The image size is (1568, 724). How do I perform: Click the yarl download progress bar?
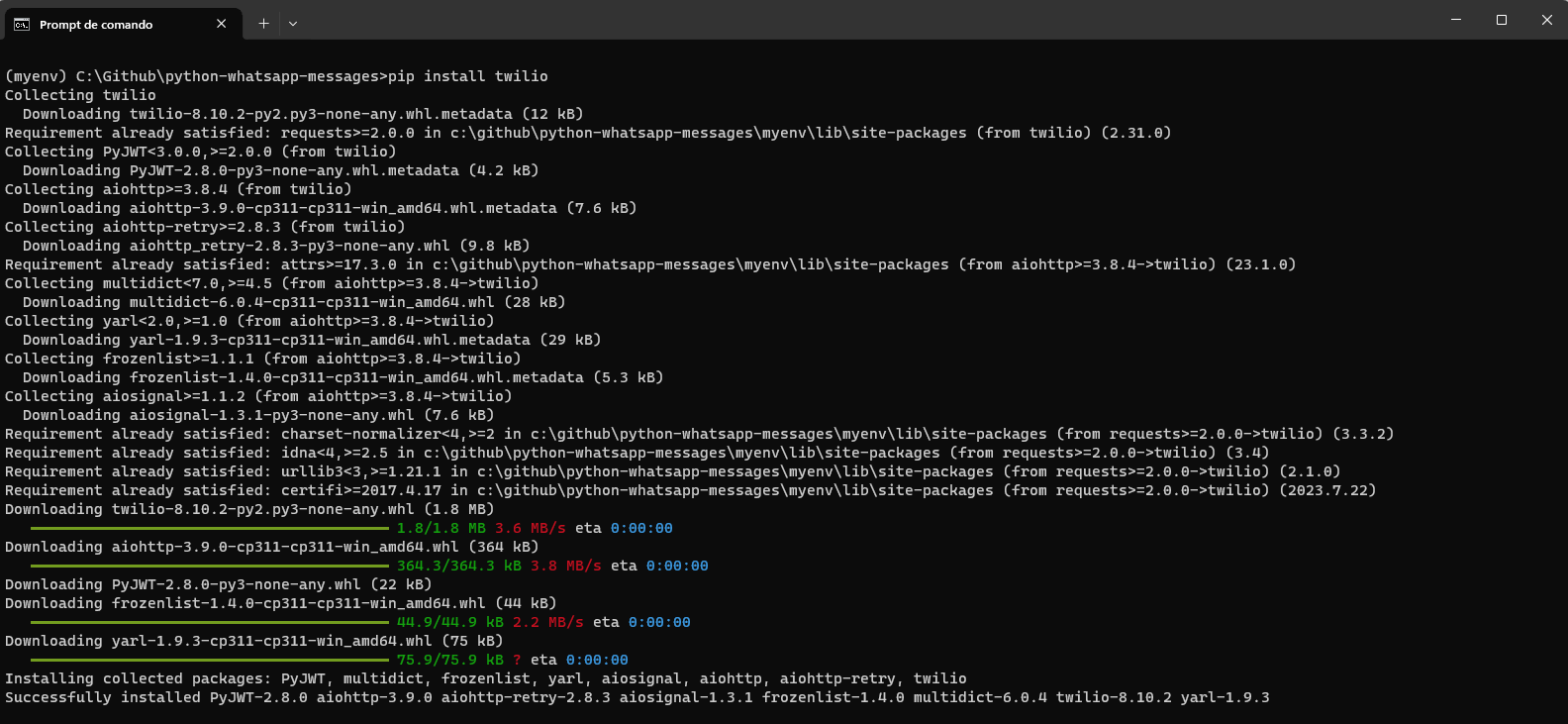click(x=208, y=660)
